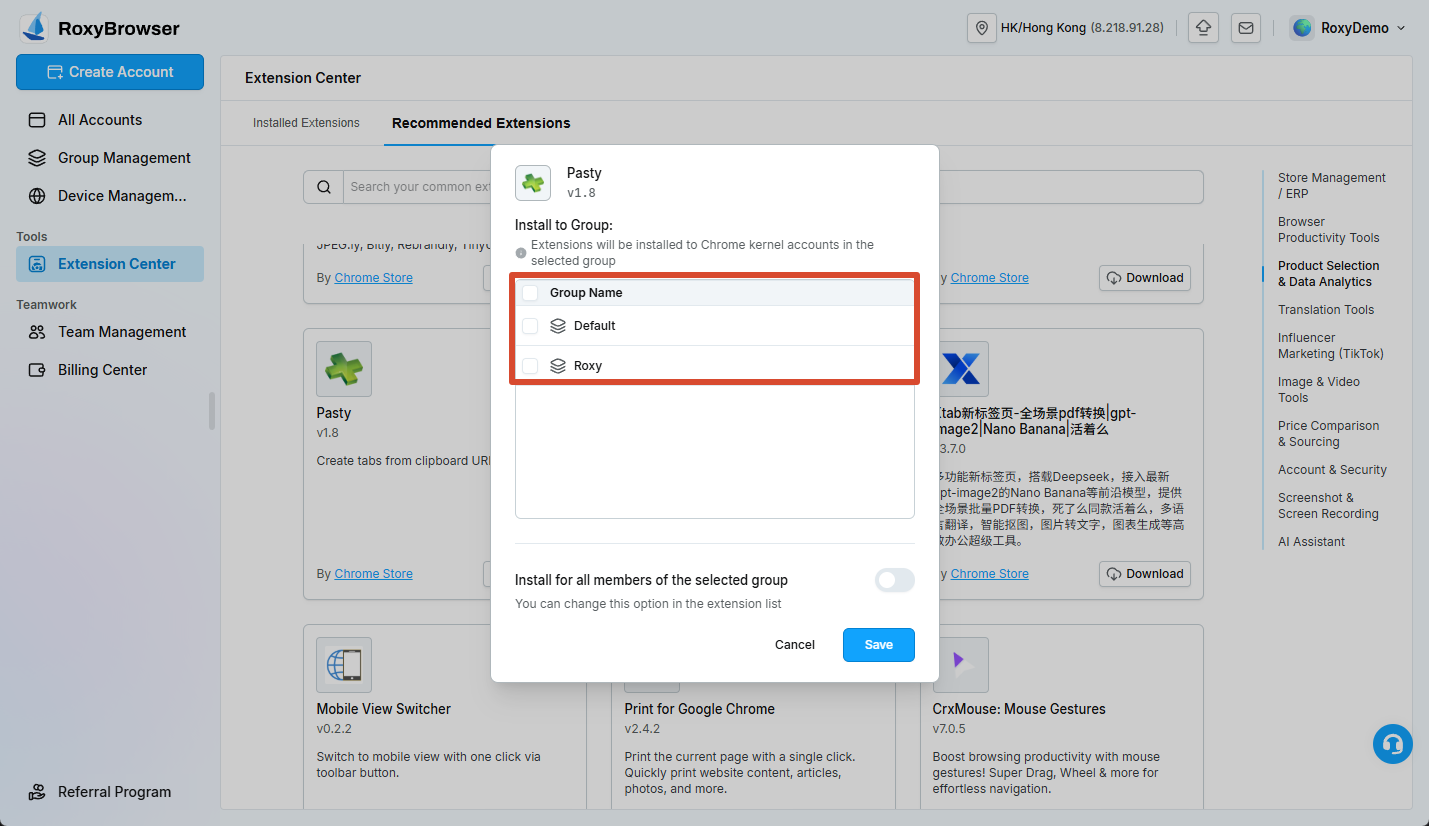The image size is (1429, 826).
Task: Click the info icon beside the group hint
Action: (521, 253)
